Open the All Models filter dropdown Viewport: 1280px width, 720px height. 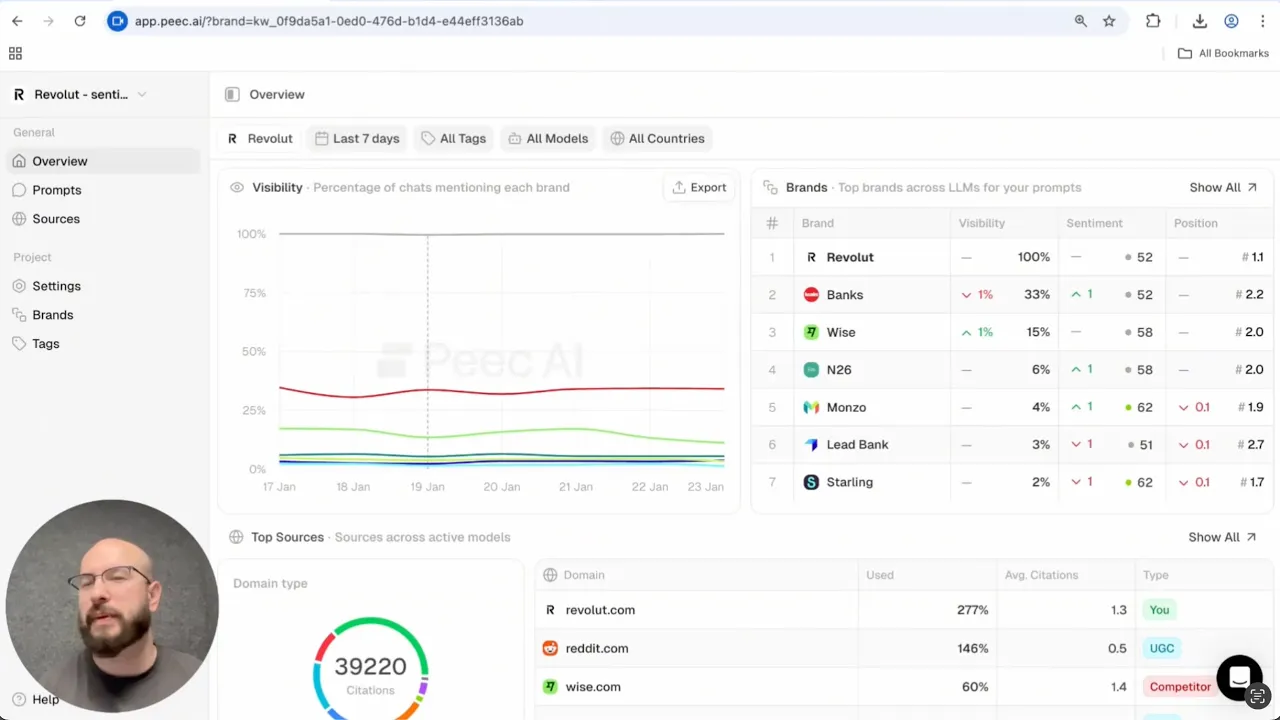click(x=547, y=138)
